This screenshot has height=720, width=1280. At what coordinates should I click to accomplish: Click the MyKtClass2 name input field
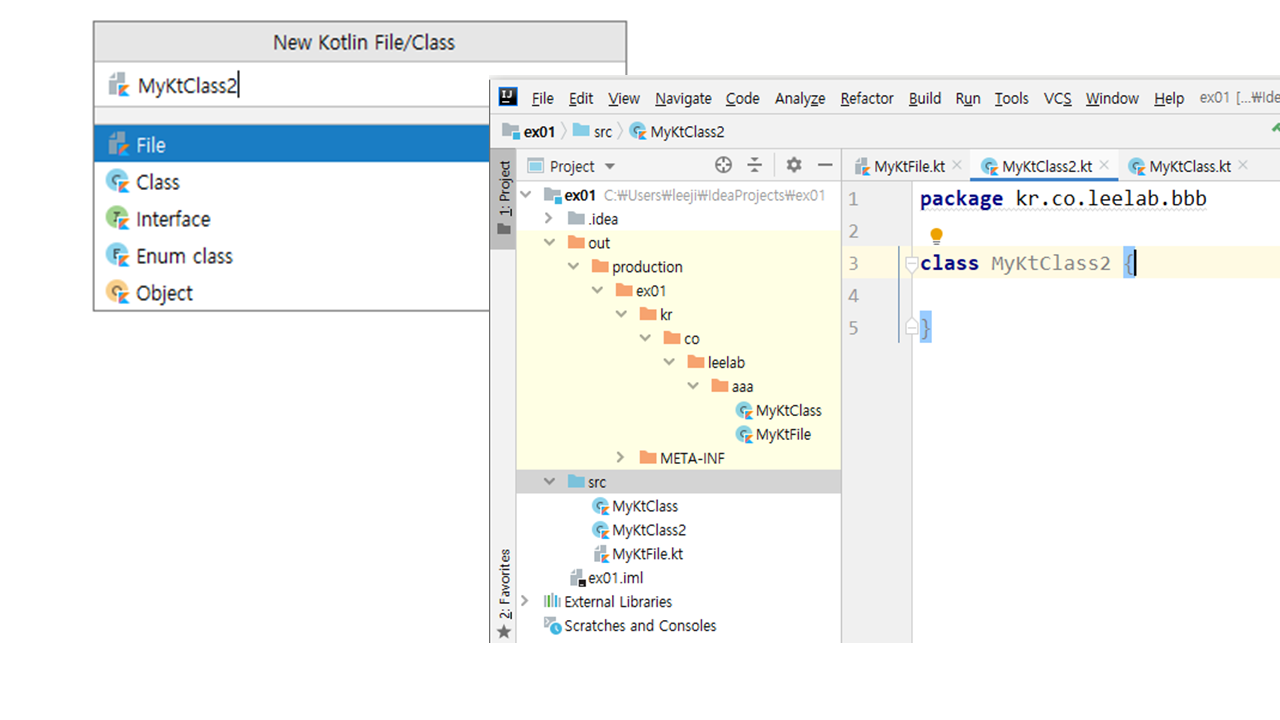[x=300, y=86]
